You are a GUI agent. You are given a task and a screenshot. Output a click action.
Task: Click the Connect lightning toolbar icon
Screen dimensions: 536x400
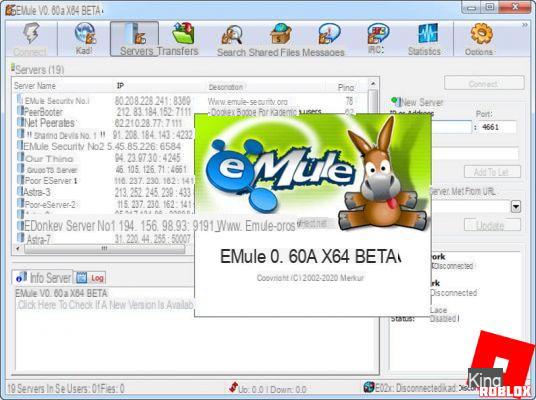pos(31,33)
